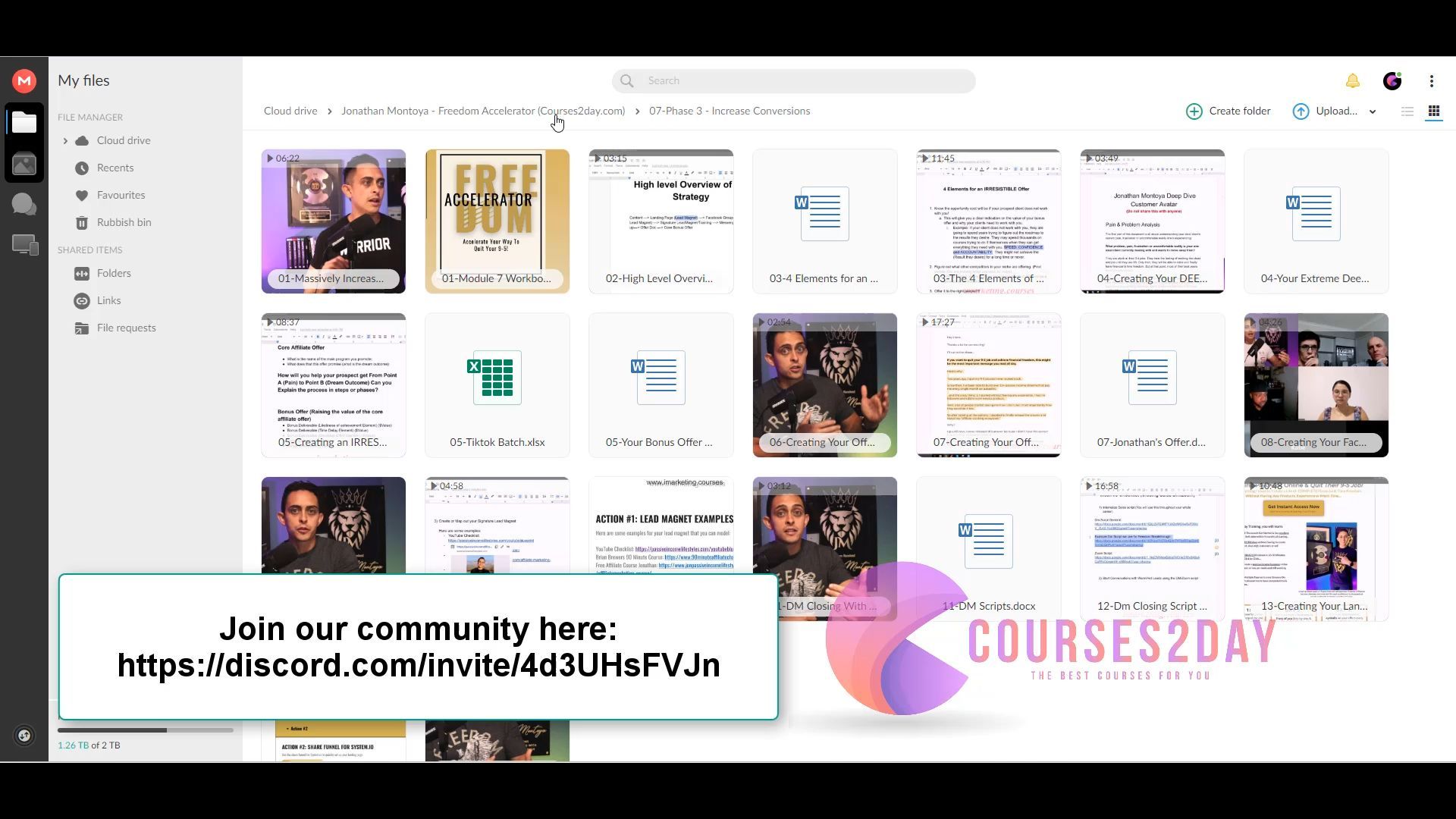Open 03-The 4 Elements of... video
1456x819 pixels.
coord(989,221)
